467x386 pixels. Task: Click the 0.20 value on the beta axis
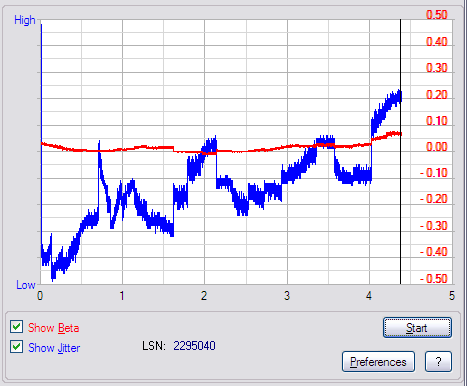pyautogui.click(x=437, y=95)
